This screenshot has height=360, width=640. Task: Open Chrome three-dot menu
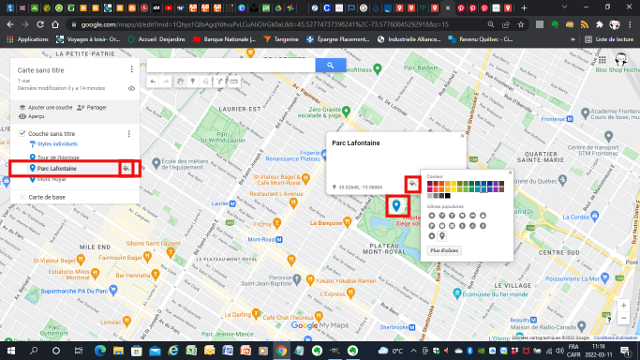pos(630,24)
